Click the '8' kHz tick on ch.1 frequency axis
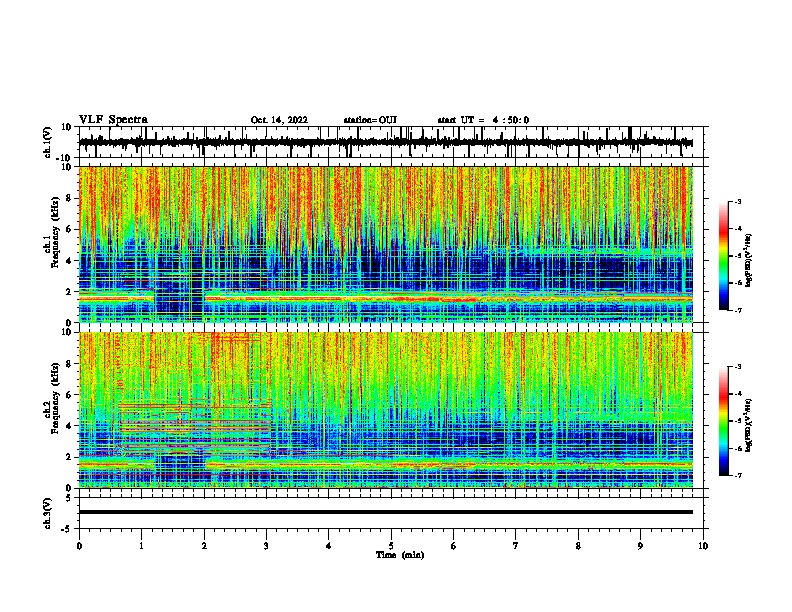This screenshot has width=792, height=612. pyautogui.click(x=70, y=198)
